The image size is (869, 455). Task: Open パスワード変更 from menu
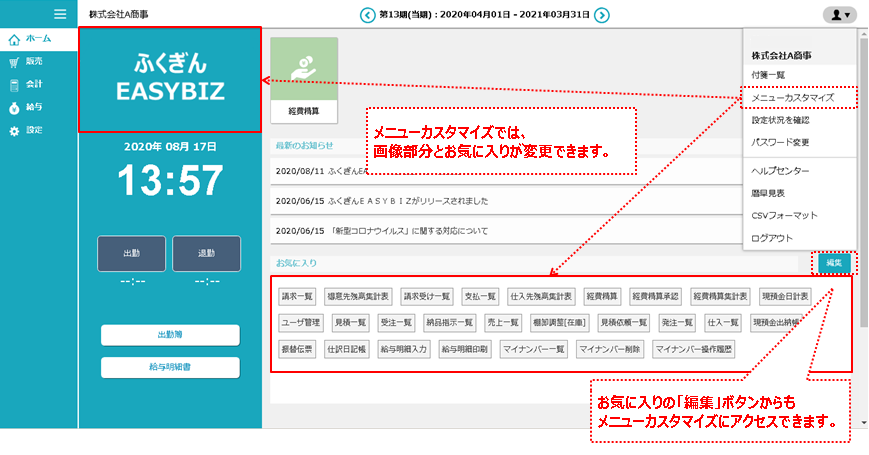point(780,142)
